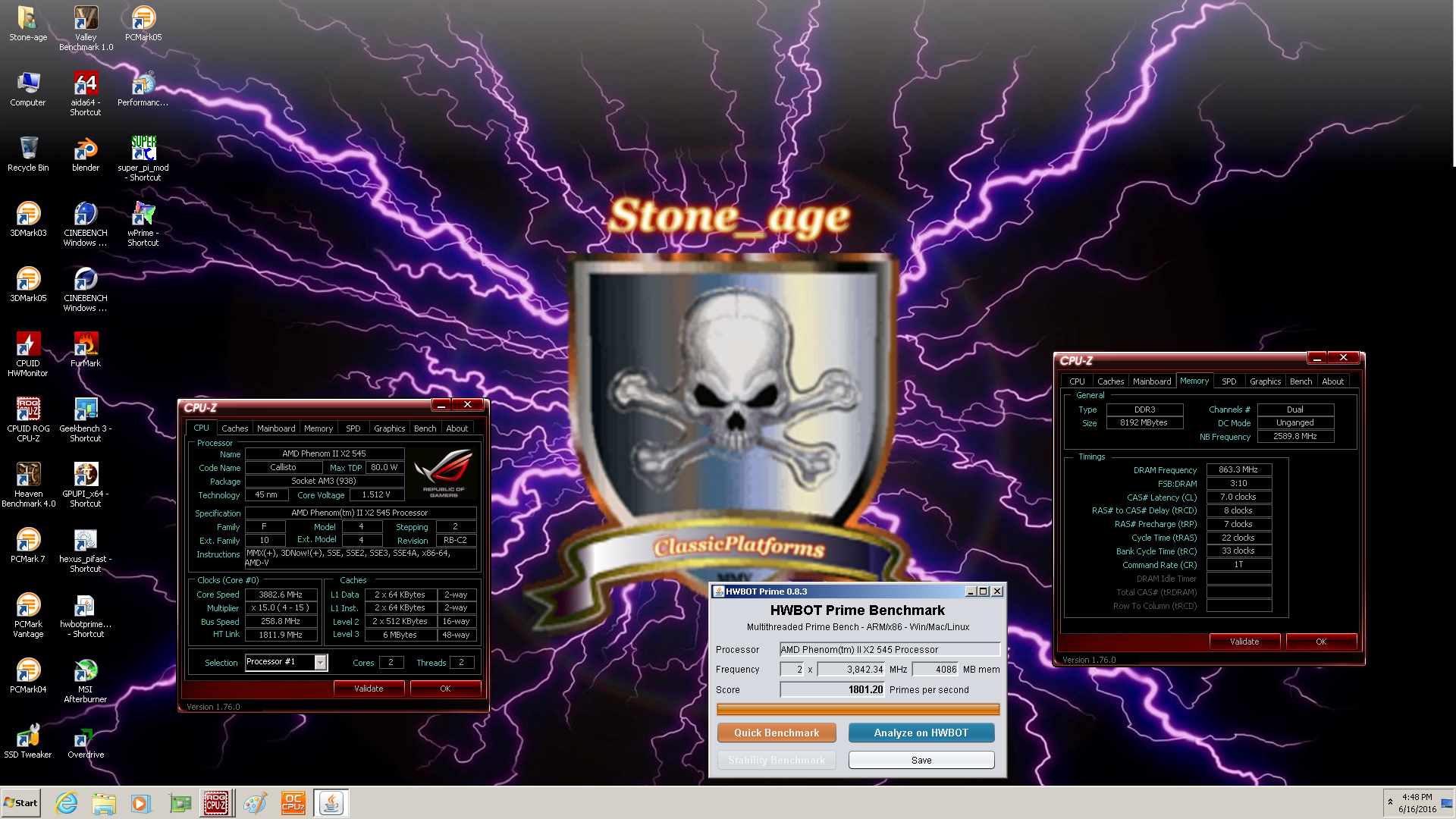This screenshot has height=819, width=1456.
Task: Open the CPUID HWMonitor icon
Action: click(28, 354)
